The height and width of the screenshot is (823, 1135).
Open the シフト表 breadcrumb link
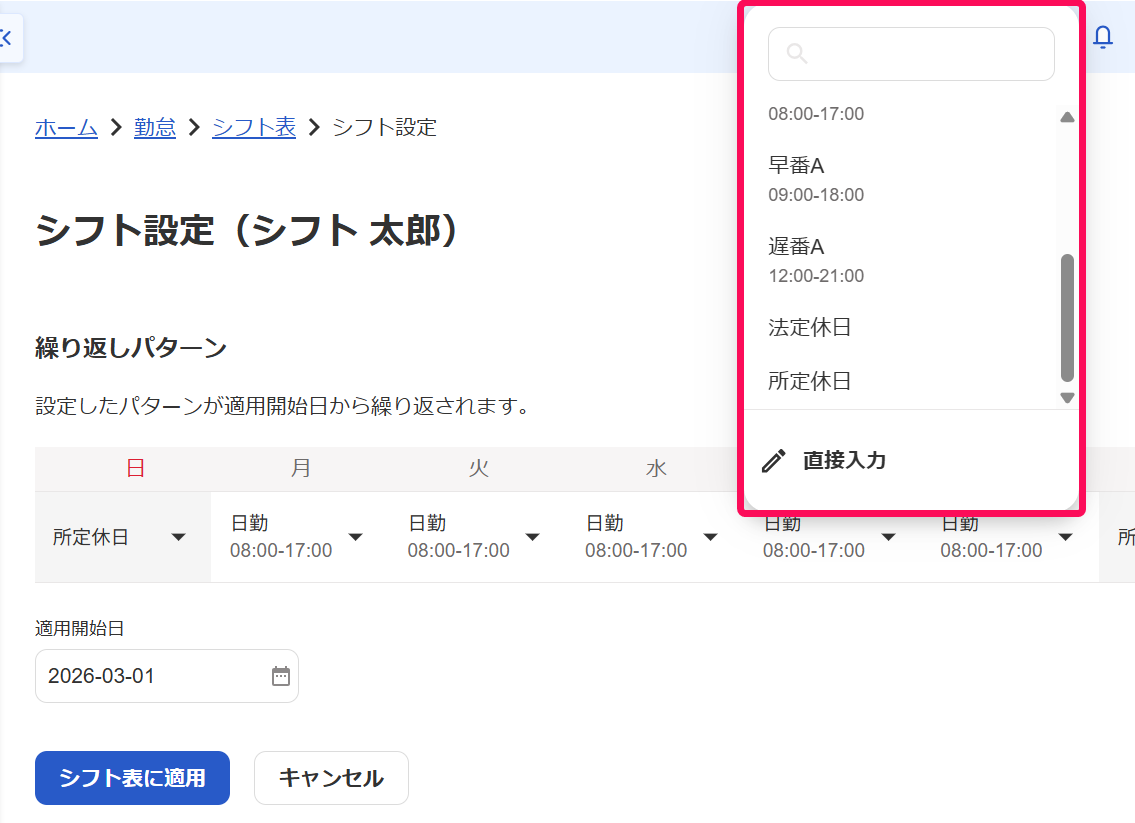254,127
